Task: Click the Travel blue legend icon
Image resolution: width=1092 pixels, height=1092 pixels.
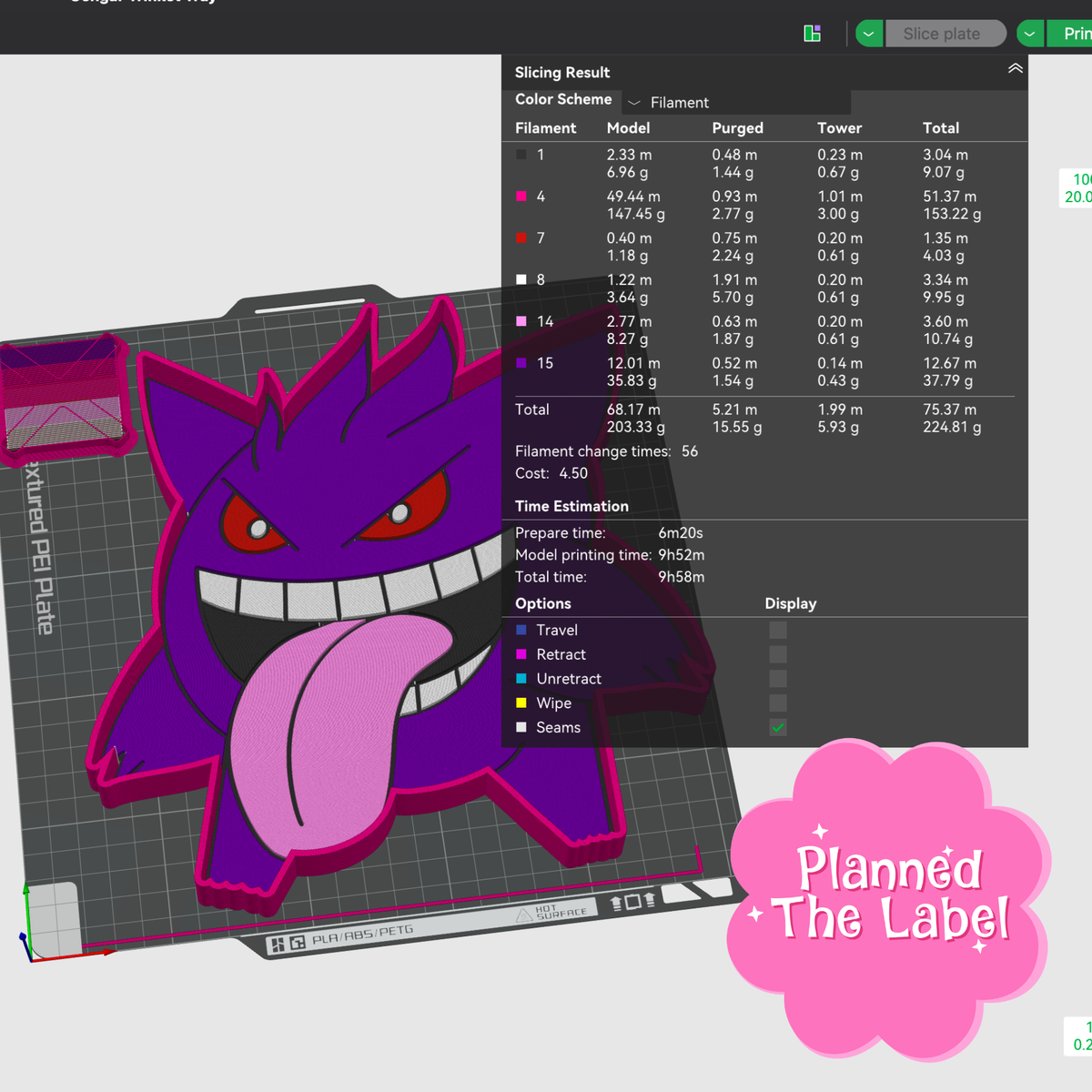Action: tap(521, 630)
